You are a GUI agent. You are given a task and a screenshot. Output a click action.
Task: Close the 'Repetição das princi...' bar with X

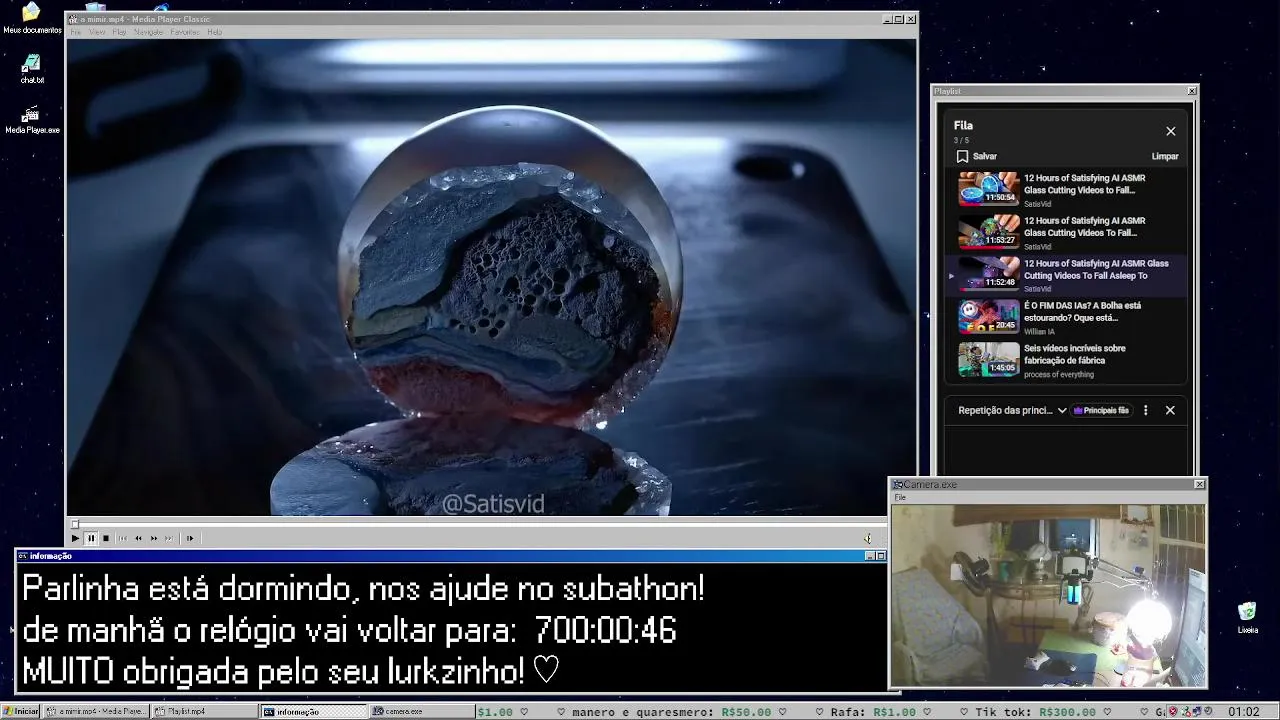click(x=1170, y=410)
